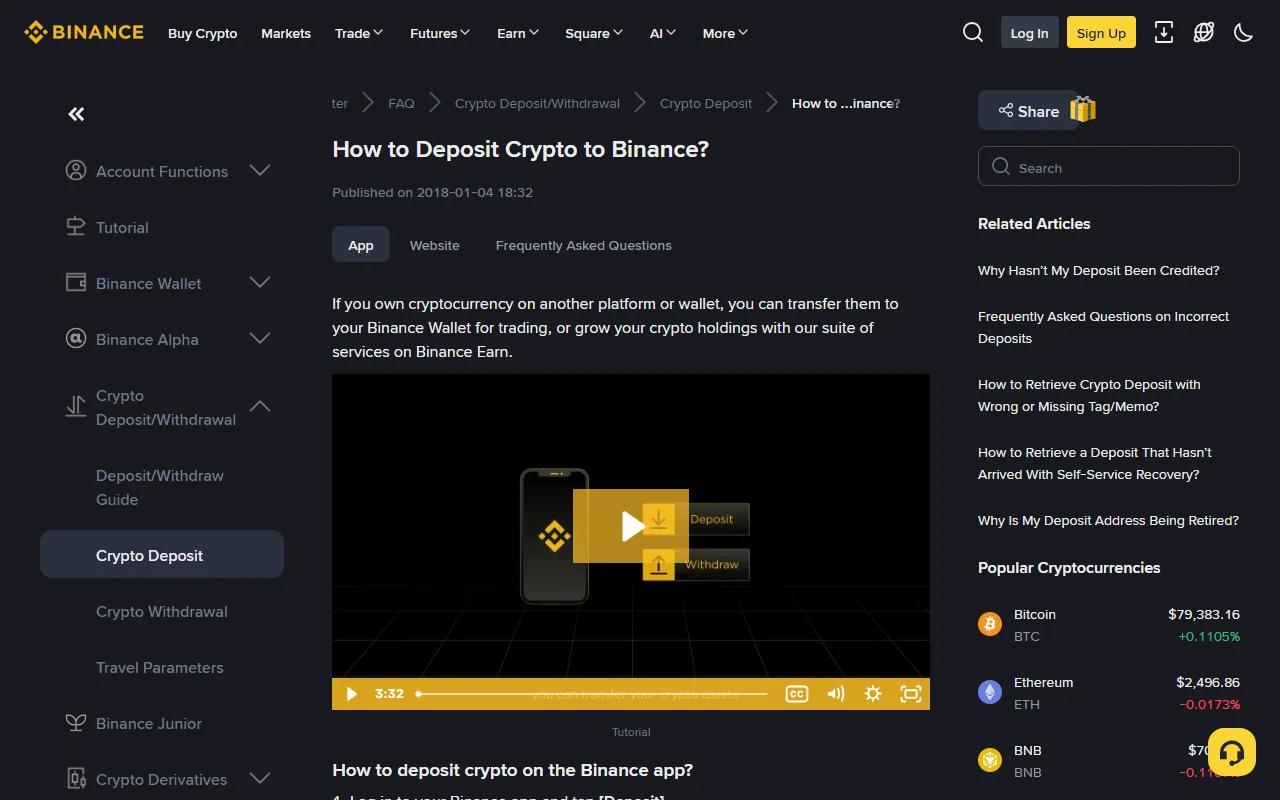This screenshot has width=1280, height=800.
Task: Click the small play button in video bar
Action: [351, 694]
